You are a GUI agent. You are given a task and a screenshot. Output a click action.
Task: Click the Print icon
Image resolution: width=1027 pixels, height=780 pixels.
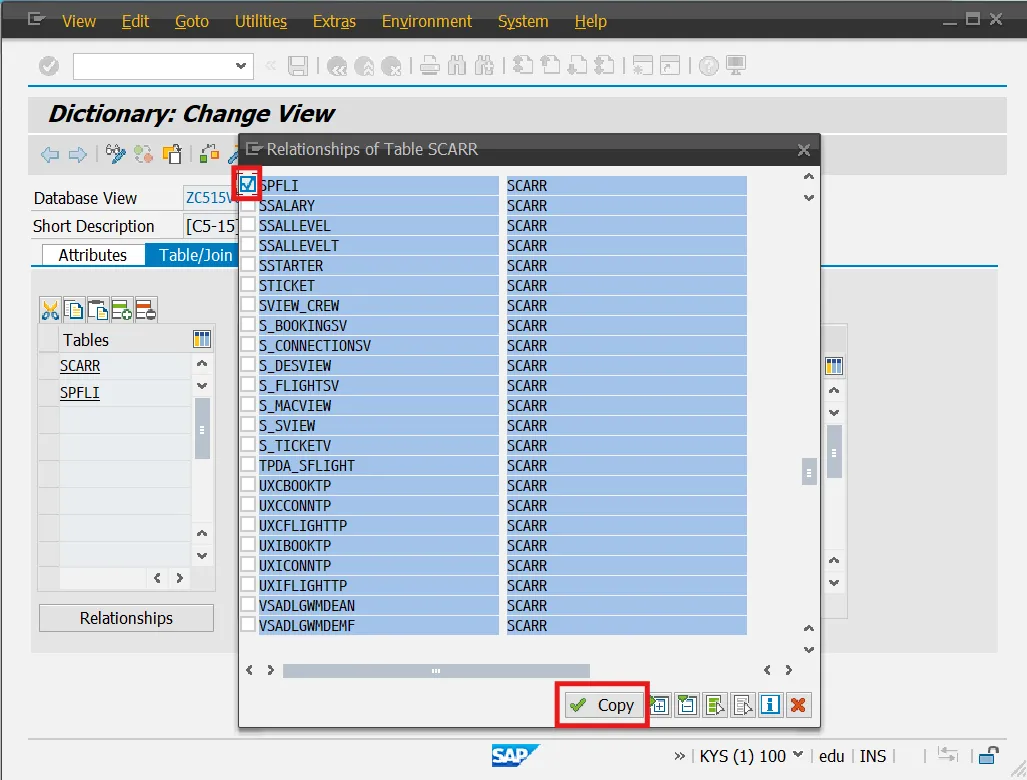tap(430, 66)
